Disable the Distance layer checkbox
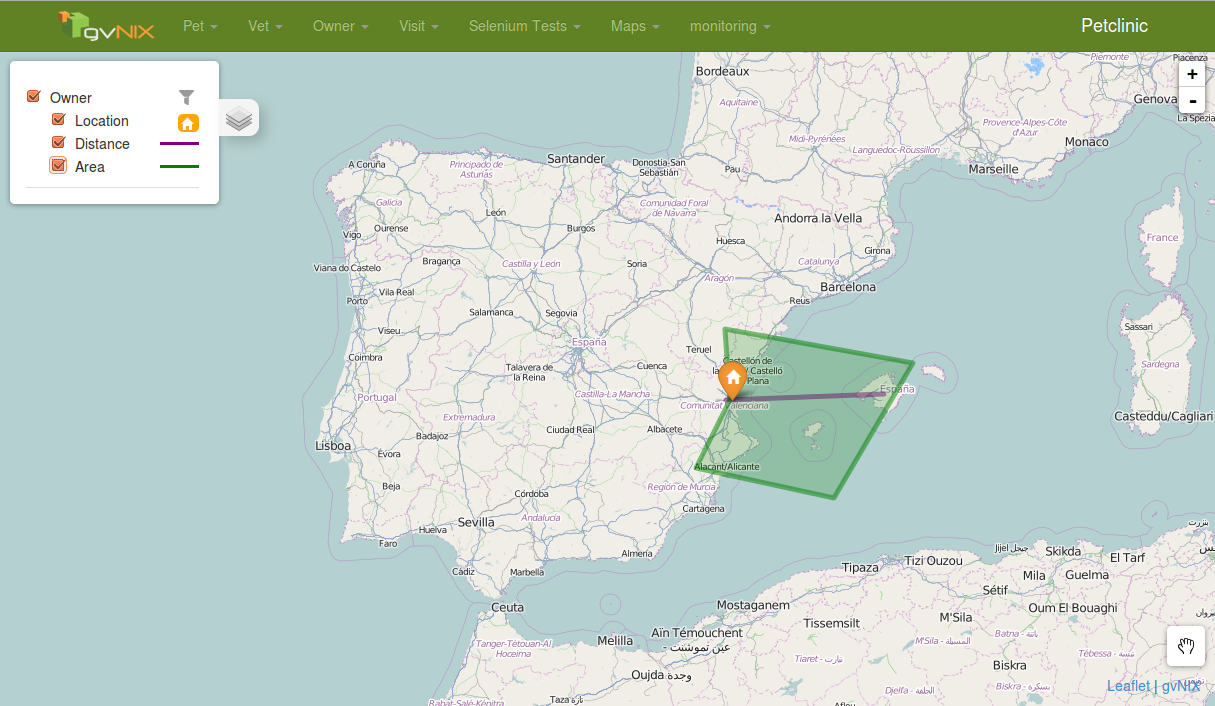1215x706 pixels. tap(59, 143)
